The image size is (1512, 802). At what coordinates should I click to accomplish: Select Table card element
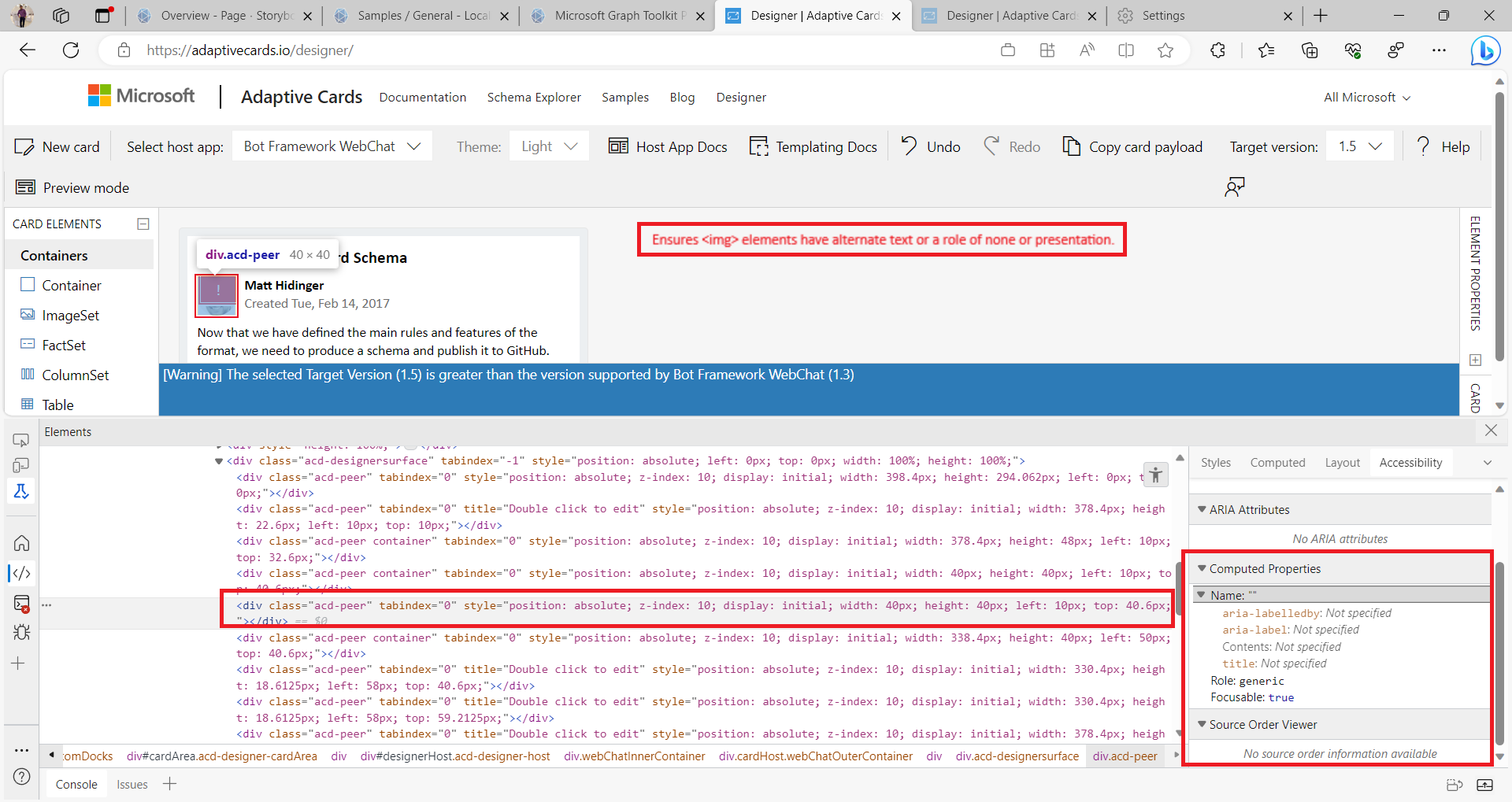point(57,405)
